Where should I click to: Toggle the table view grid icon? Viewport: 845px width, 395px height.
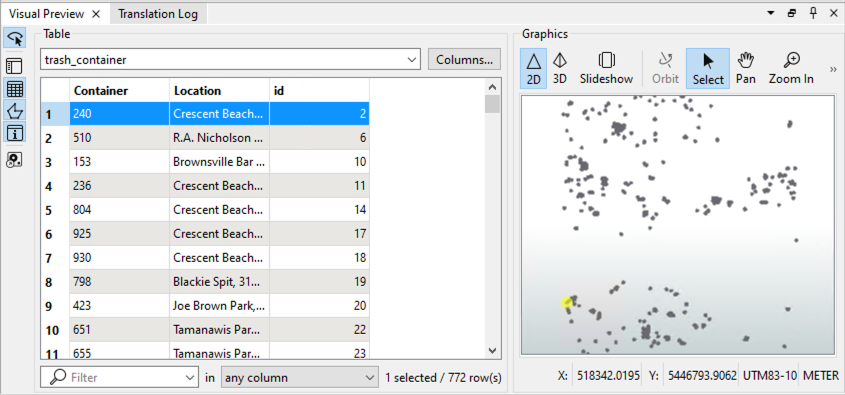(15, 88)
